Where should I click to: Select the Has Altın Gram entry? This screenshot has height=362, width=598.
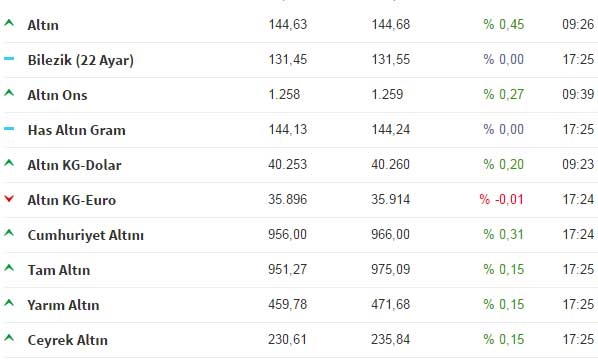click(x=77, y=130)
